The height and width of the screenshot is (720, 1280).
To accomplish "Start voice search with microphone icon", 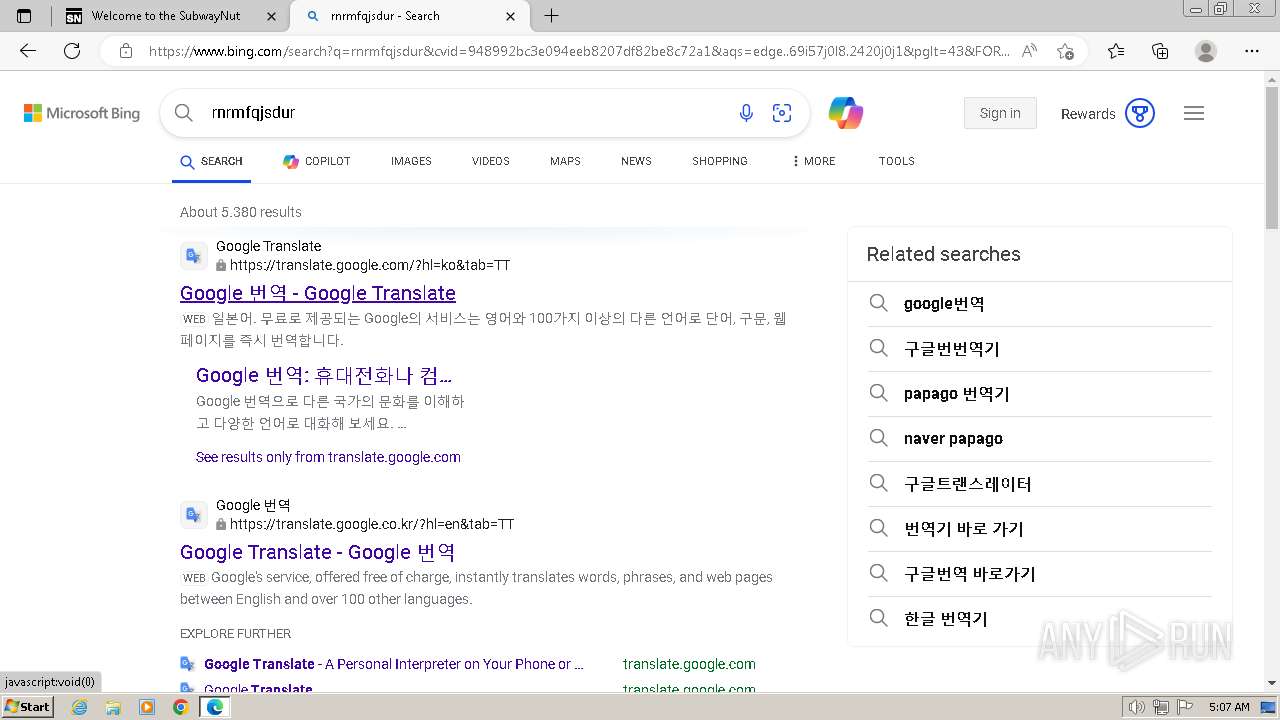I will click(746, 113).
